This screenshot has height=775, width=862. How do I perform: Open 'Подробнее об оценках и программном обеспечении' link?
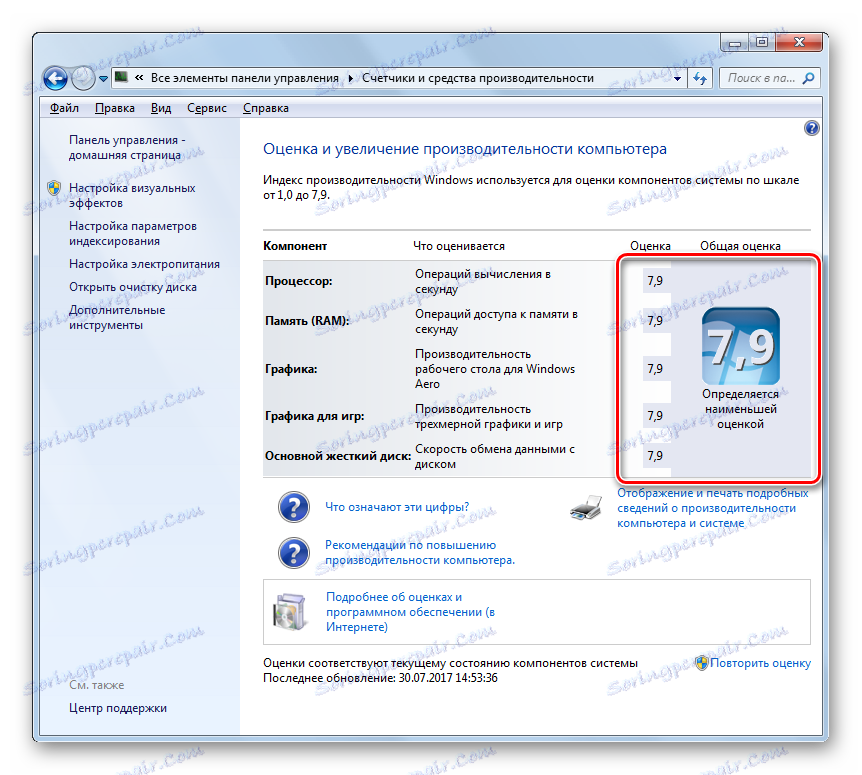pos(410,612)
